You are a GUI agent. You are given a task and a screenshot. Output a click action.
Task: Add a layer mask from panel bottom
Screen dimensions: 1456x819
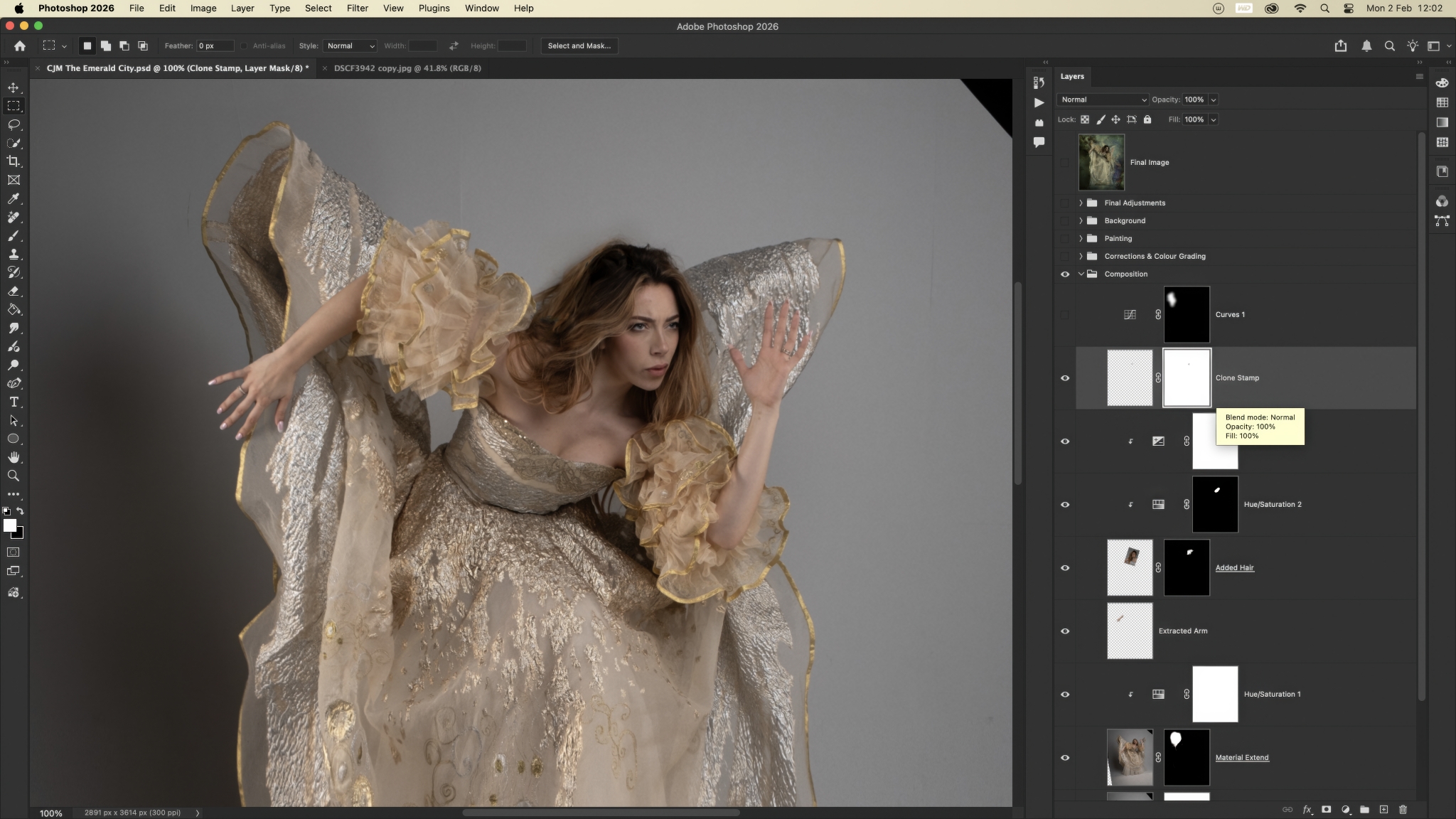[1326, 809]
